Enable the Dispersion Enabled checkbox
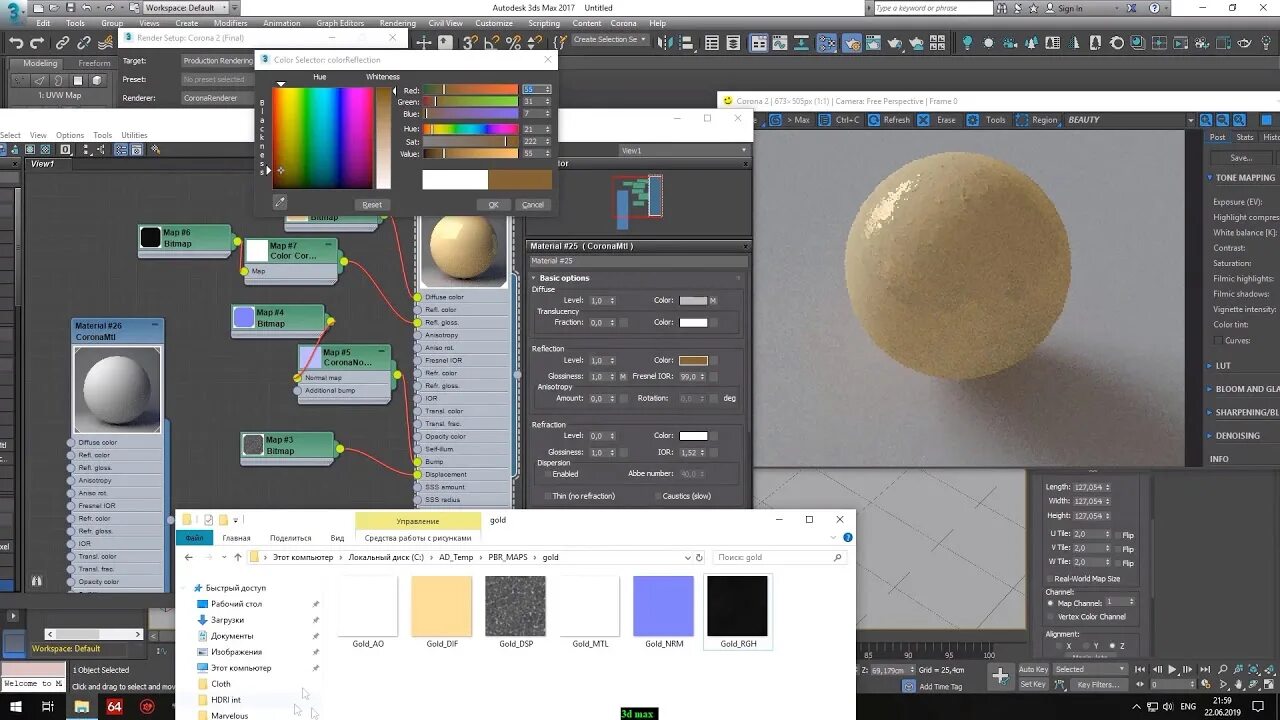Image resolution: width=1280 pixels, height=720 pixels. [548, 474]
